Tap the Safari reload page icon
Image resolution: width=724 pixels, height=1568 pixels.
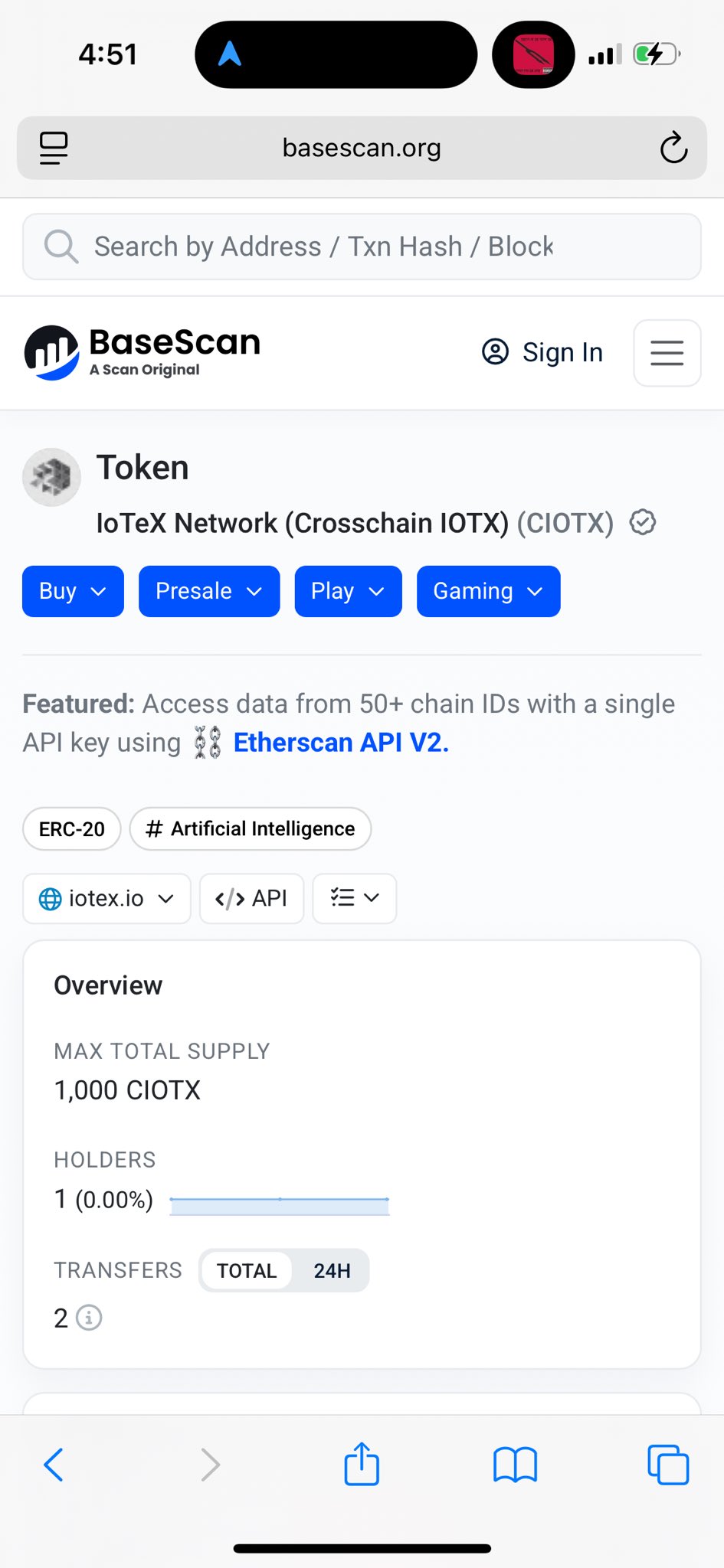673,148
